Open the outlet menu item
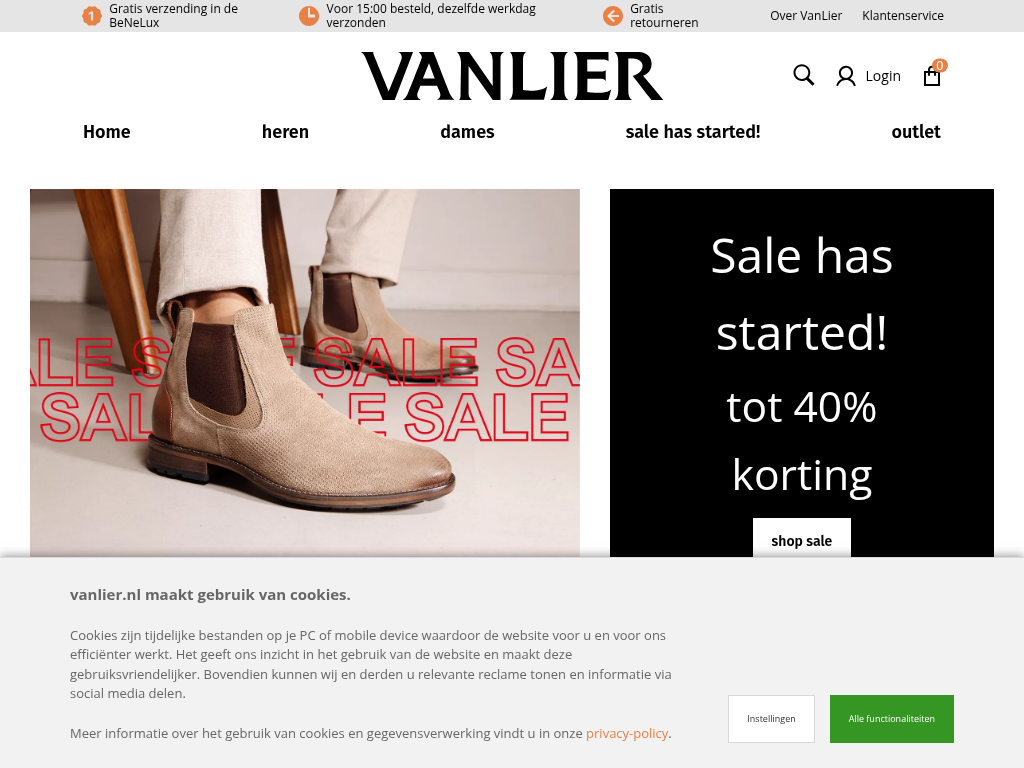The image size is (1024, 768). point(916,132)
